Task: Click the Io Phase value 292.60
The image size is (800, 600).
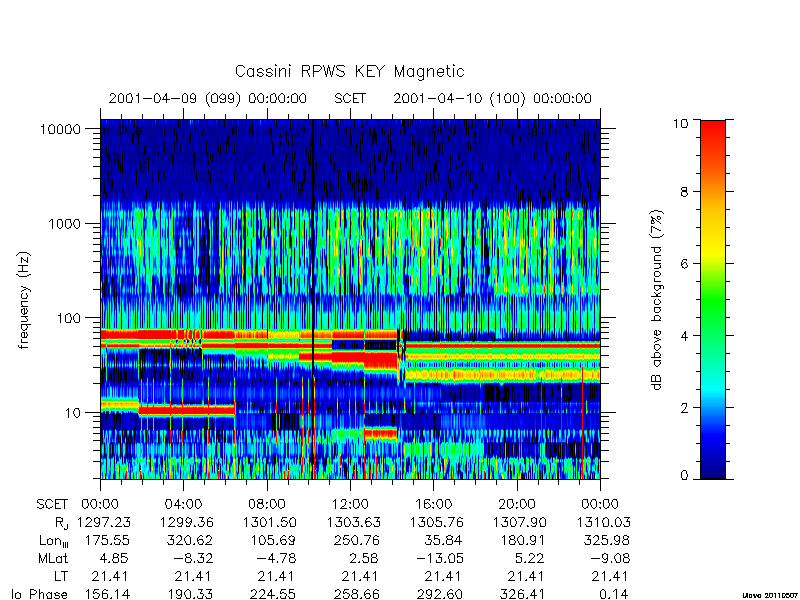Action: tap(440, 594)
